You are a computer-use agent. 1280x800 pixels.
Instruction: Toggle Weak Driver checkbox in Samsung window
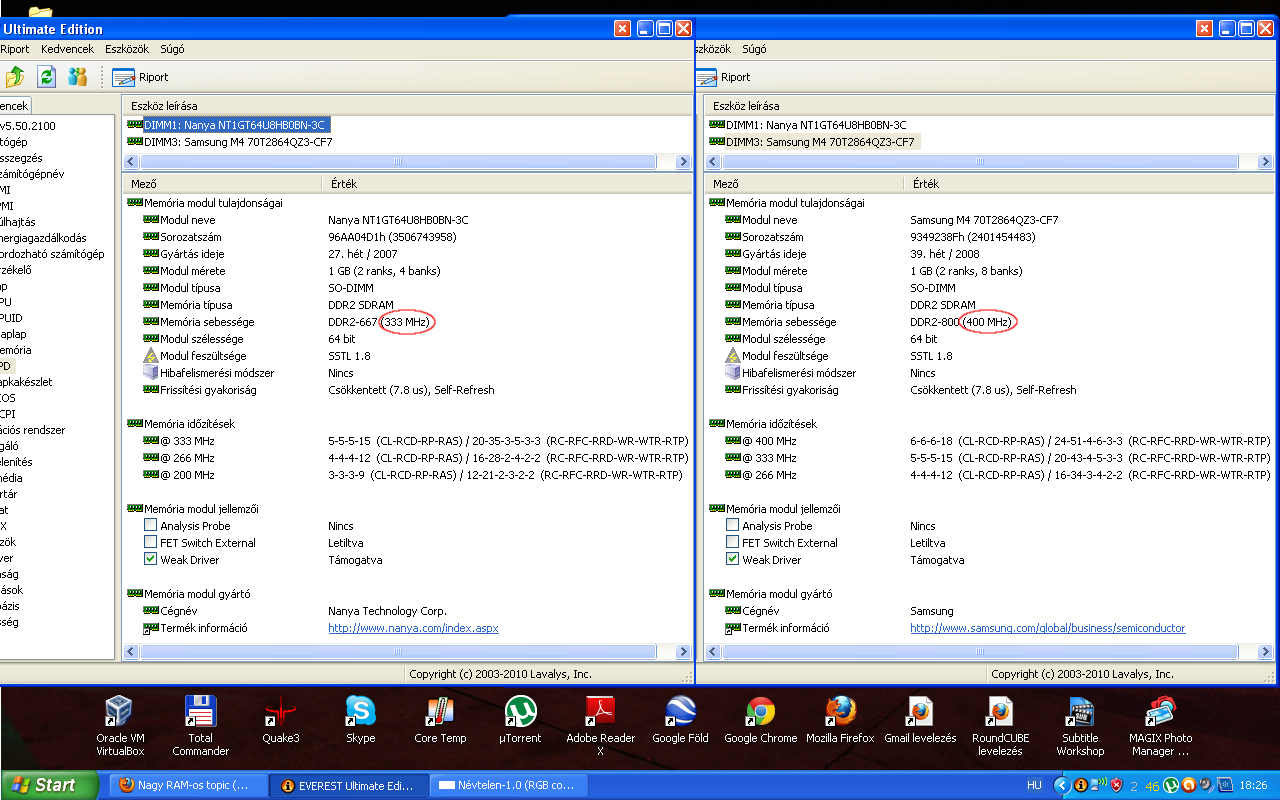tap(732, 559)
